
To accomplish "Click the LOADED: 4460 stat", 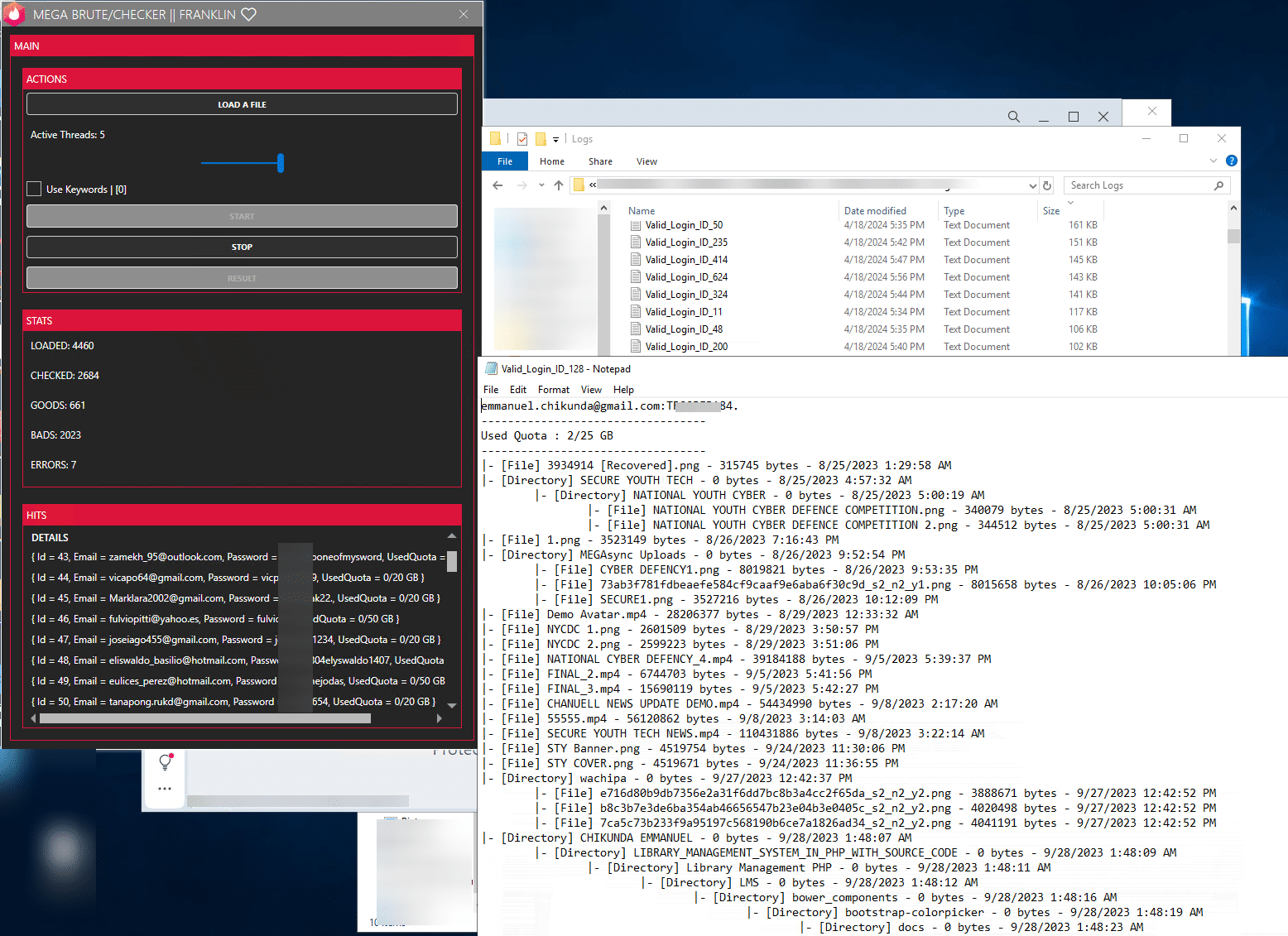I will point(62,346).
